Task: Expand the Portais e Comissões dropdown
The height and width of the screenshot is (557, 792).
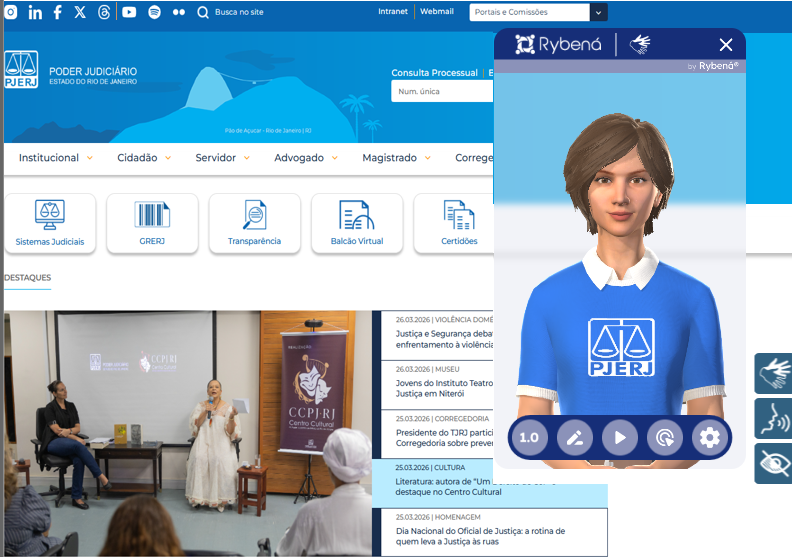Action: pos(599,12)
